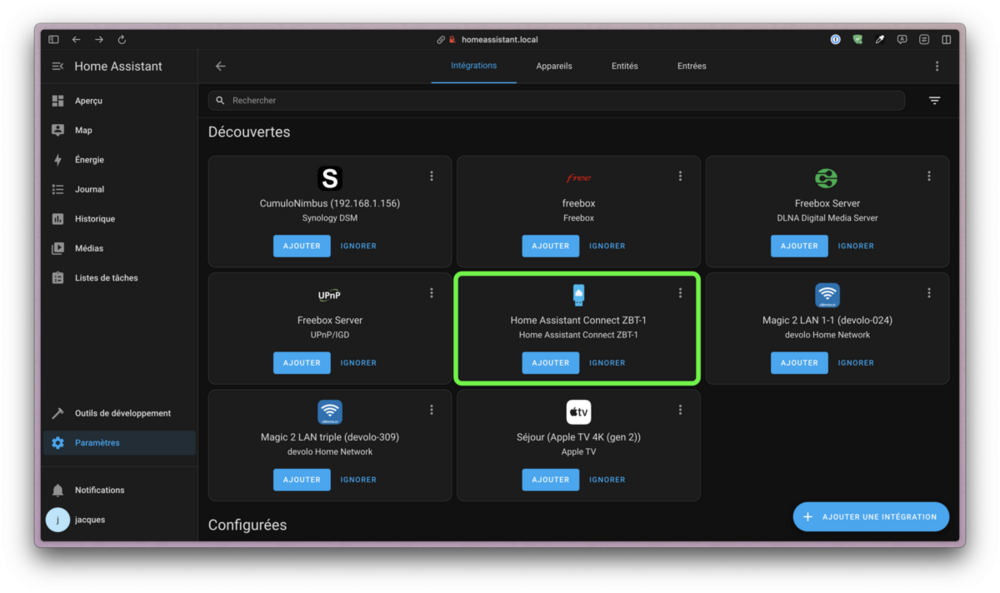Click Ajouter une intégration button
The width and height of the screenshot is (1000, 593).
click(x=871, y=516)
